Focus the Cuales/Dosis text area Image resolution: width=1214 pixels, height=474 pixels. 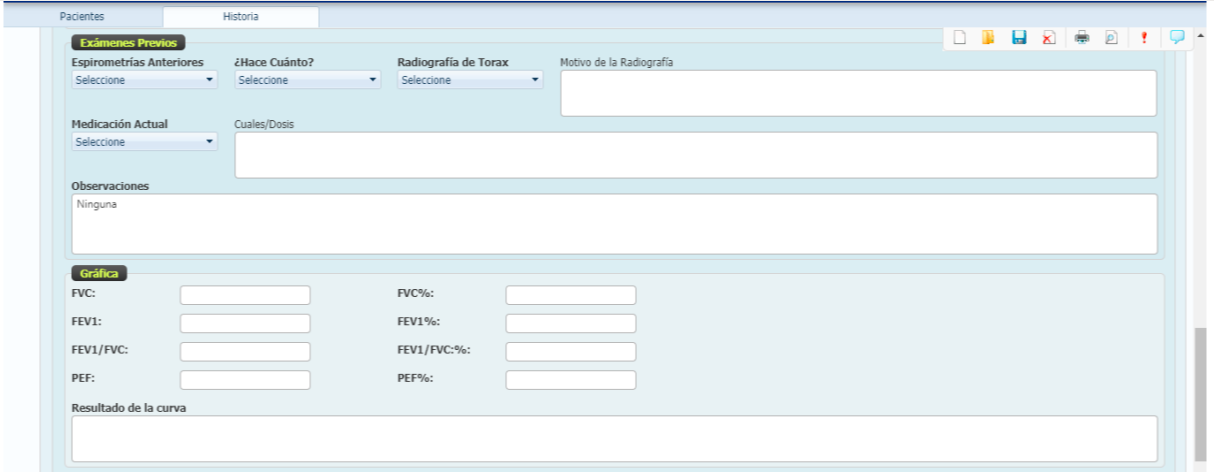click(695, 155)
